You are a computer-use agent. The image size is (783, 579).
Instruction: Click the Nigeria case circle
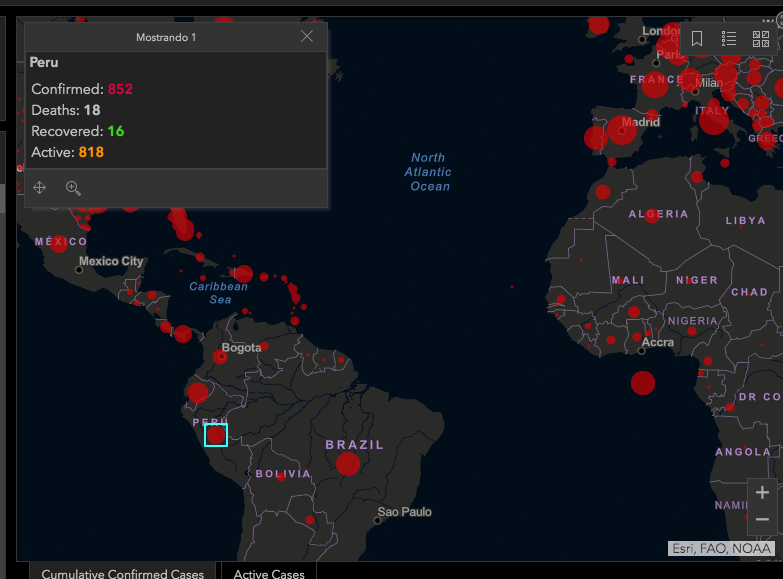692,331
